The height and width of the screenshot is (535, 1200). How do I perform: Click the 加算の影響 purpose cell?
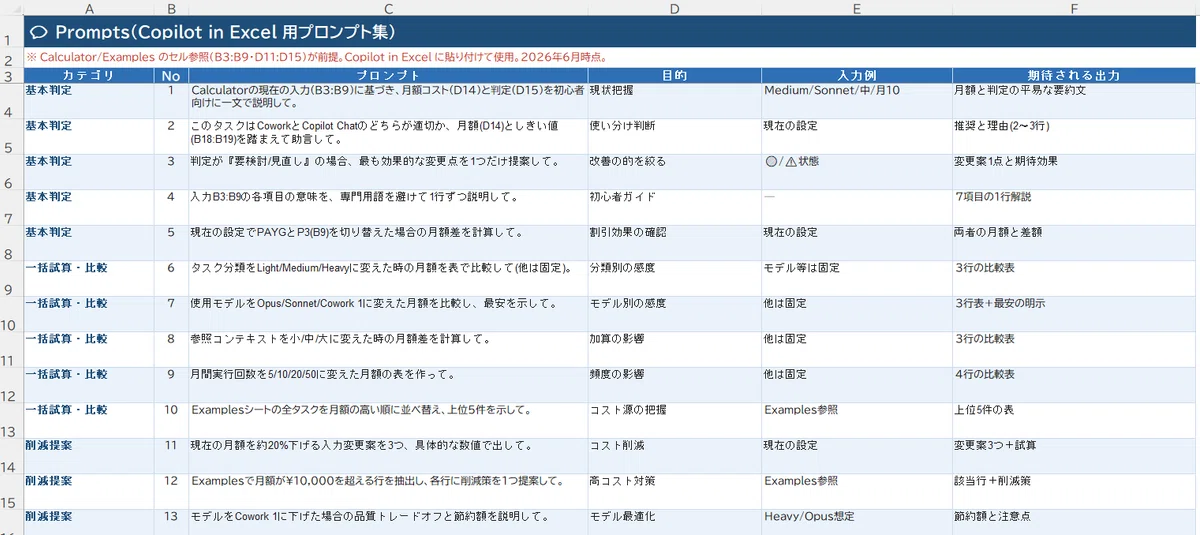click(x=674, y=350)
